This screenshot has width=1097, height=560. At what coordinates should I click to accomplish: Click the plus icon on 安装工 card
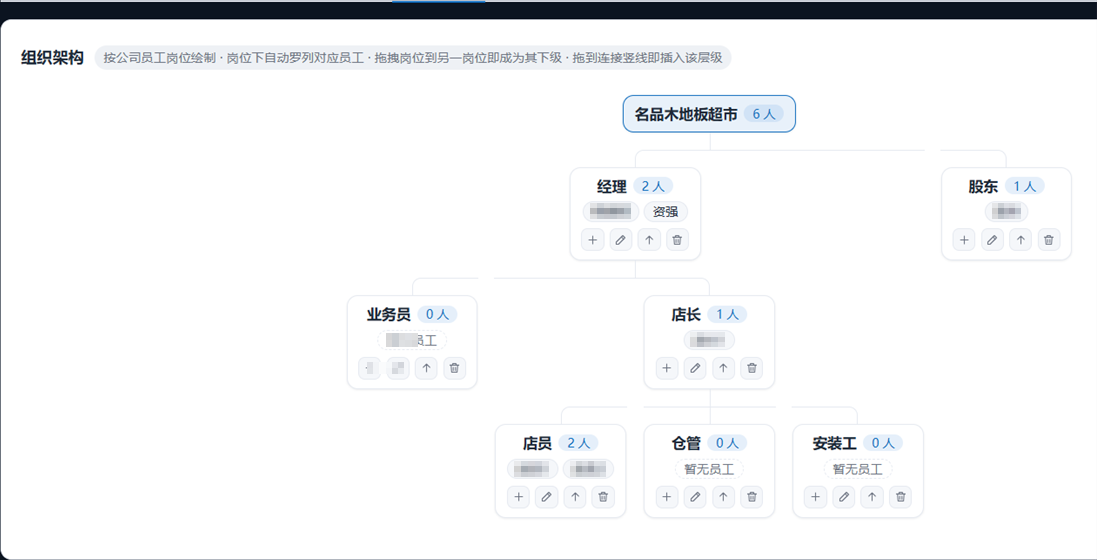pos(815,497)
